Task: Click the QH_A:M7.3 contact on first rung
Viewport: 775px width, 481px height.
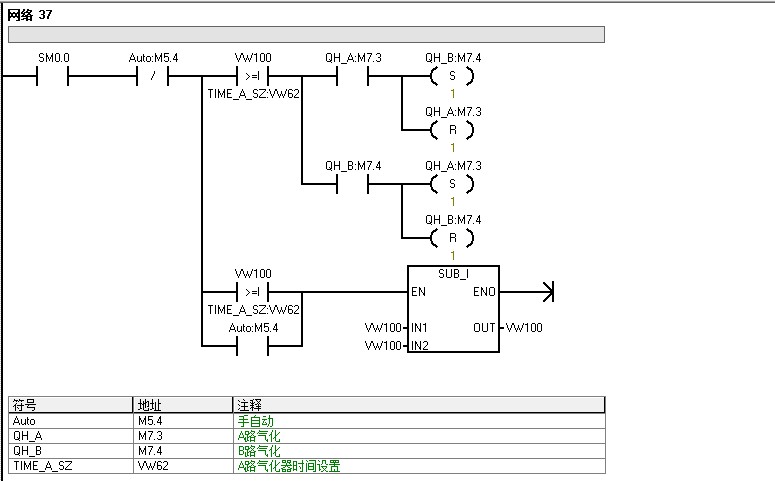Action: point(352,76)
